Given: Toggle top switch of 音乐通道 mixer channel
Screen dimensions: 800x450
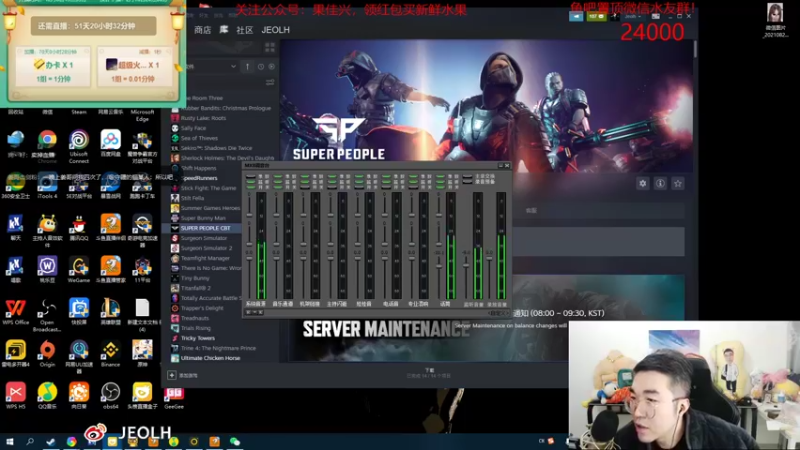Looking at the screenshot, I should [x=278, y=177].
